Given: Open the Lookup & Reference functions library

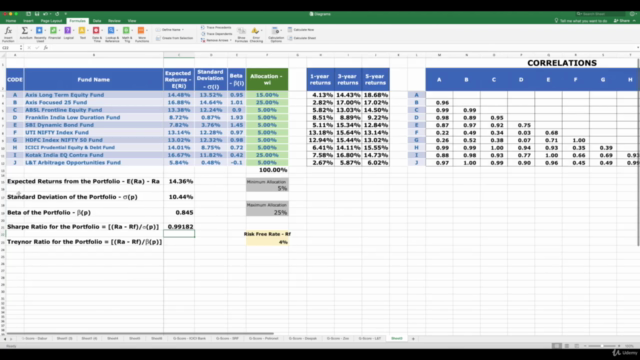Looking at the screenshot, I should click(111, 34).
